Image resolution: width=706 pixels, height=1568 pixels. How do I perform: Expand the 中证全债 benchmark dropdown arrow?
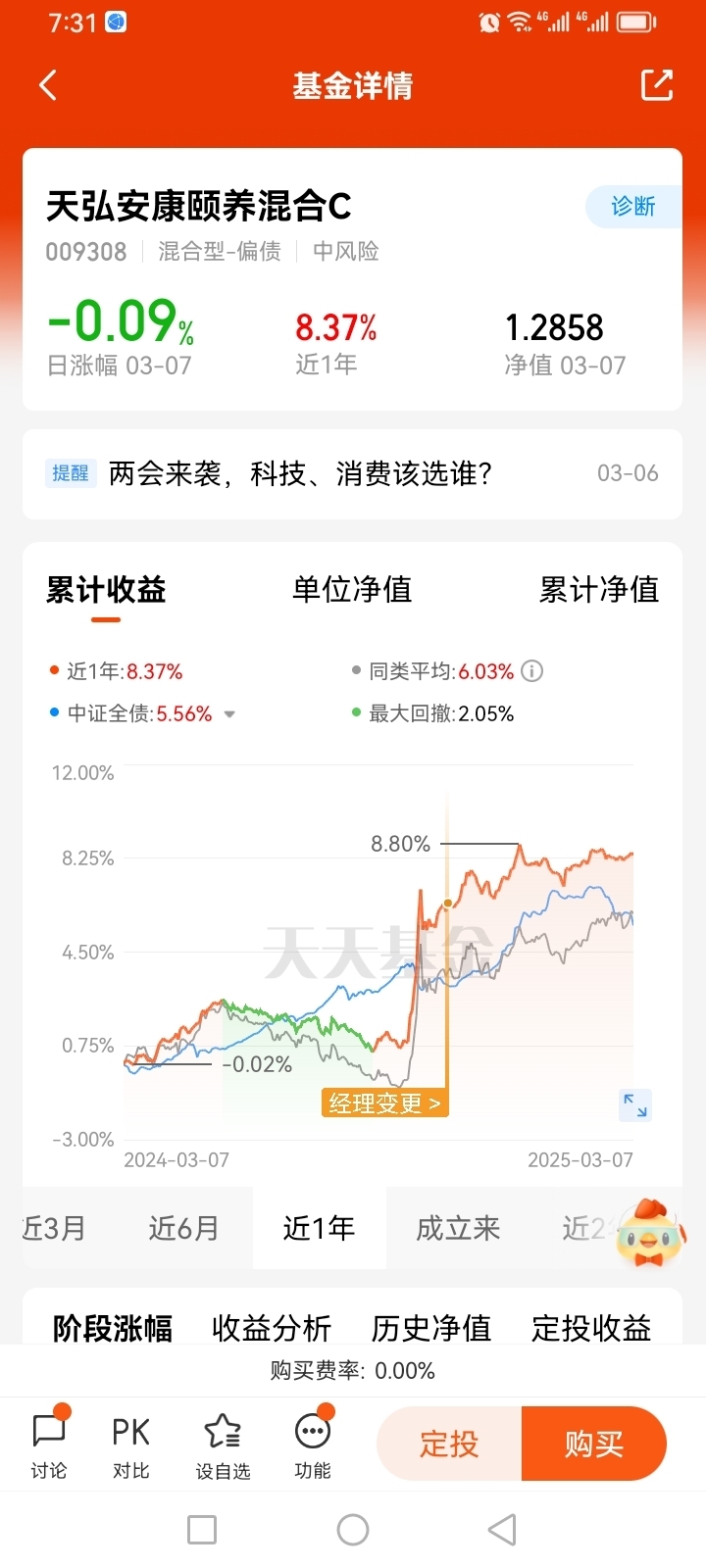point(229,714)
